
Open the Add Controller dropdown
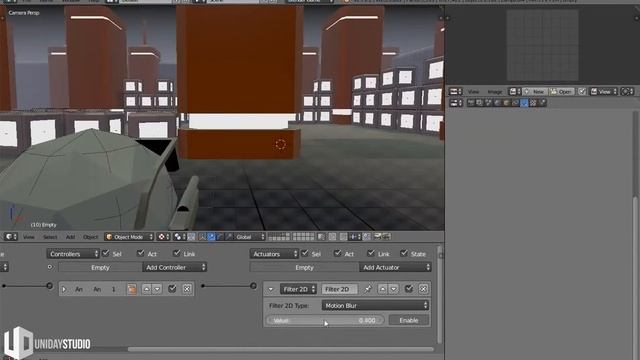point(174,267)
